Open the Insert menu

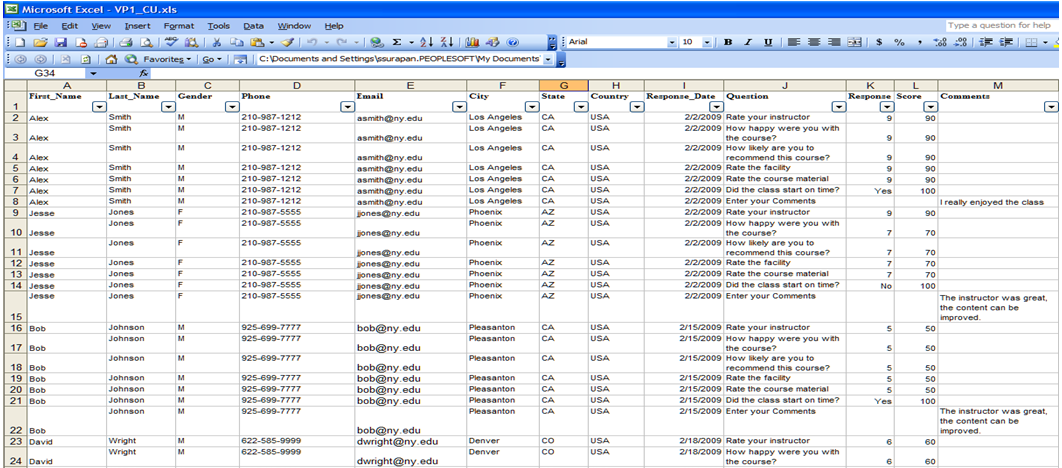click(137, 26)
